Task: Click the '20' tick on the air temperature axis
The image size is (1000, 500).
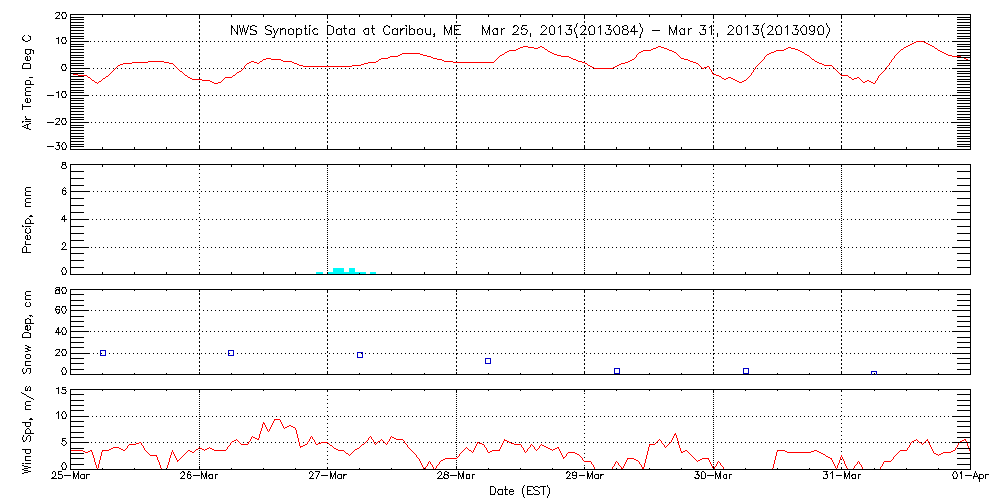Action: (x=59, y=15)
